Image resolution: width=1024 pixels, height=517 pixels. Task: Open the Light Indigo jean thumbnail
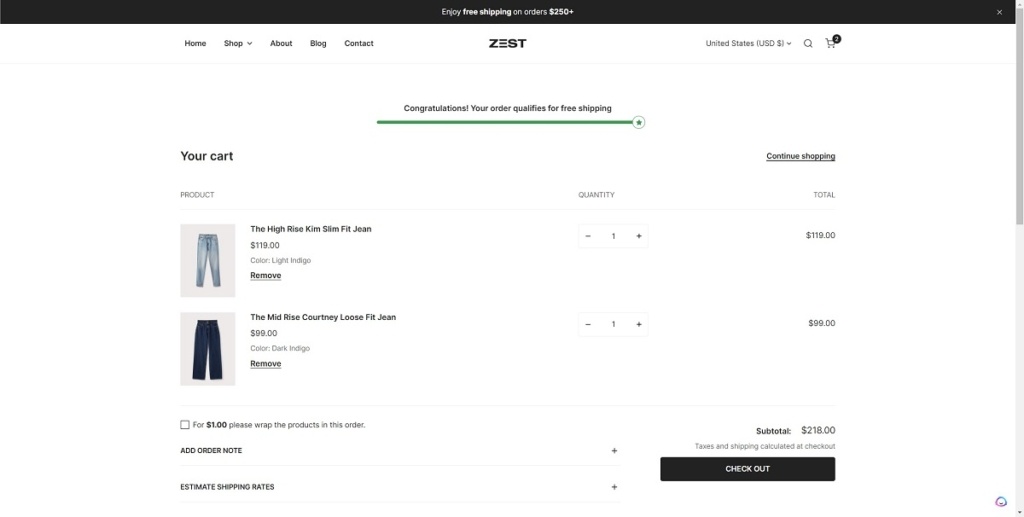coord(208,260)
